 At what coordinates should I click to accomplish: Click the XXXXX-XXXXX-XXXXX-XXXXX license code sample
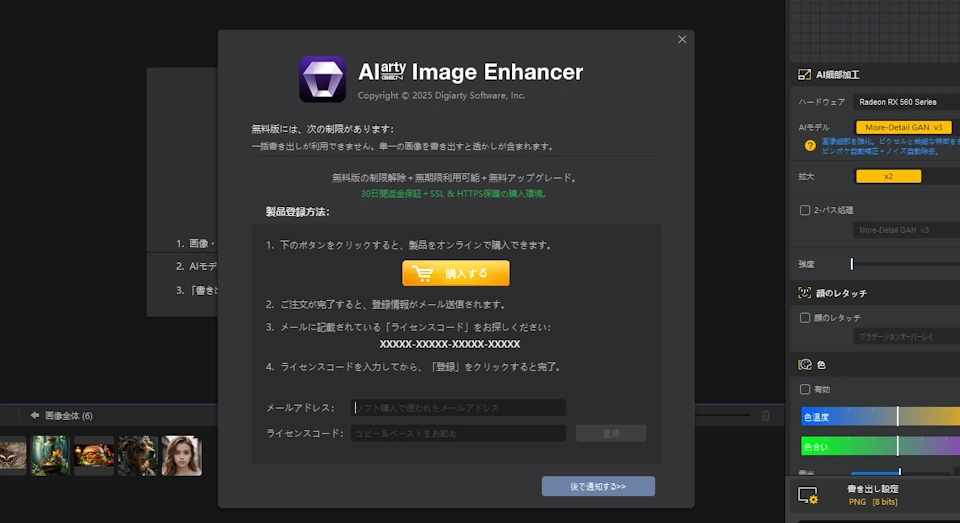click(450, 344)
